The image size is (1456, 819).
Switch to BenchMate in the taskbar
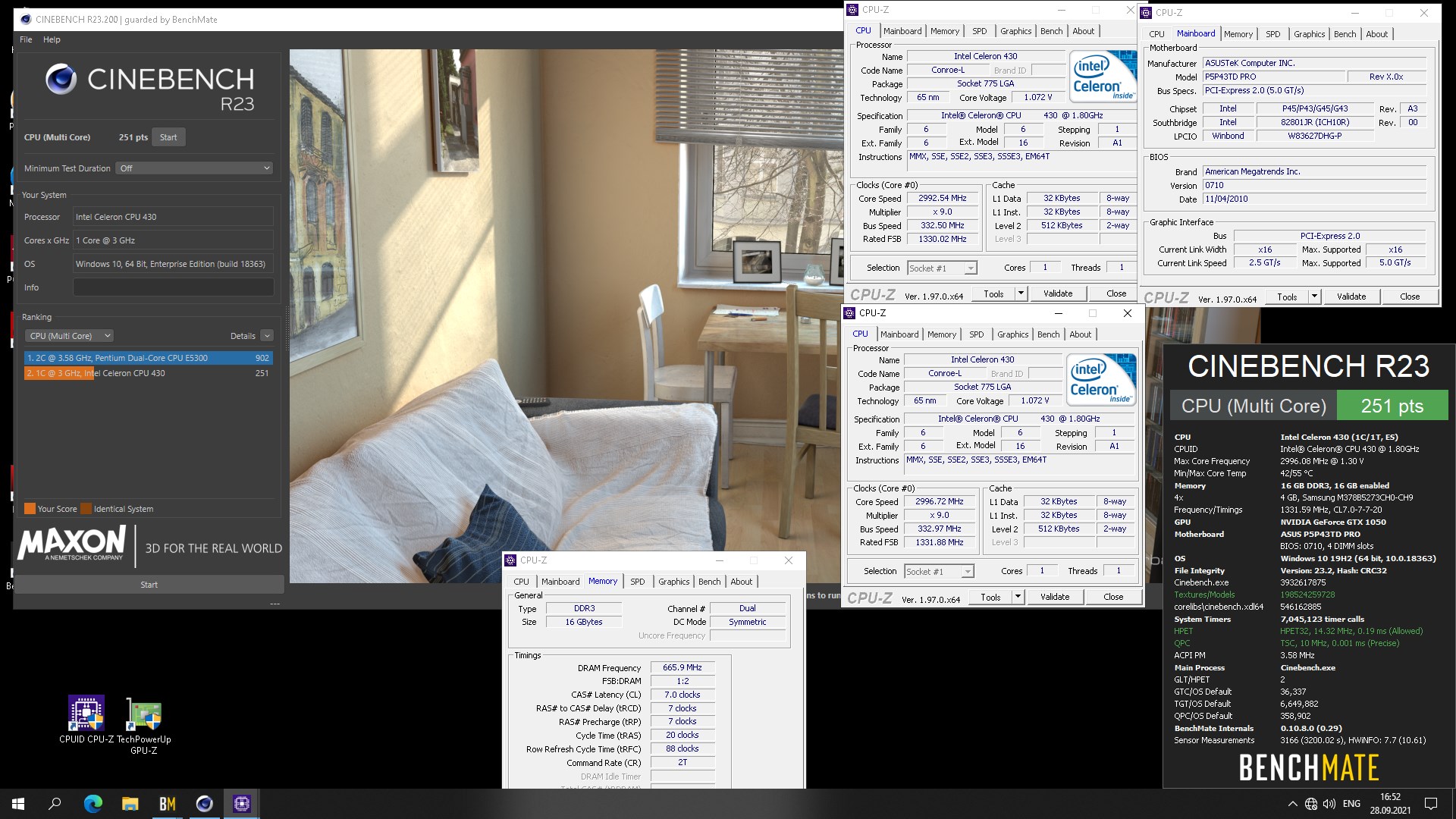click(x=167, y=804)
